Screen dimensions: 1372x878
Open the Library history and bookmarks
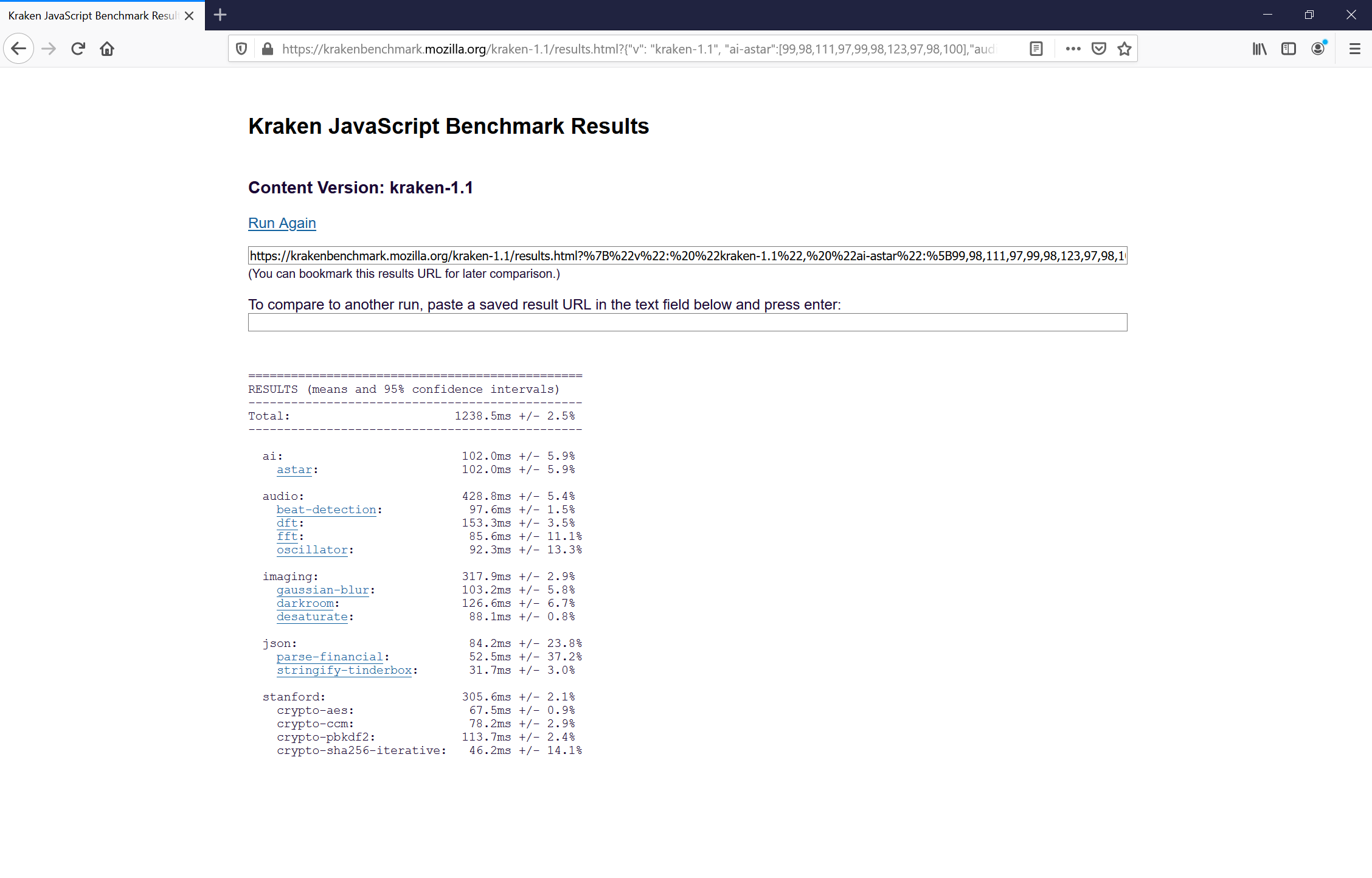1259,49
